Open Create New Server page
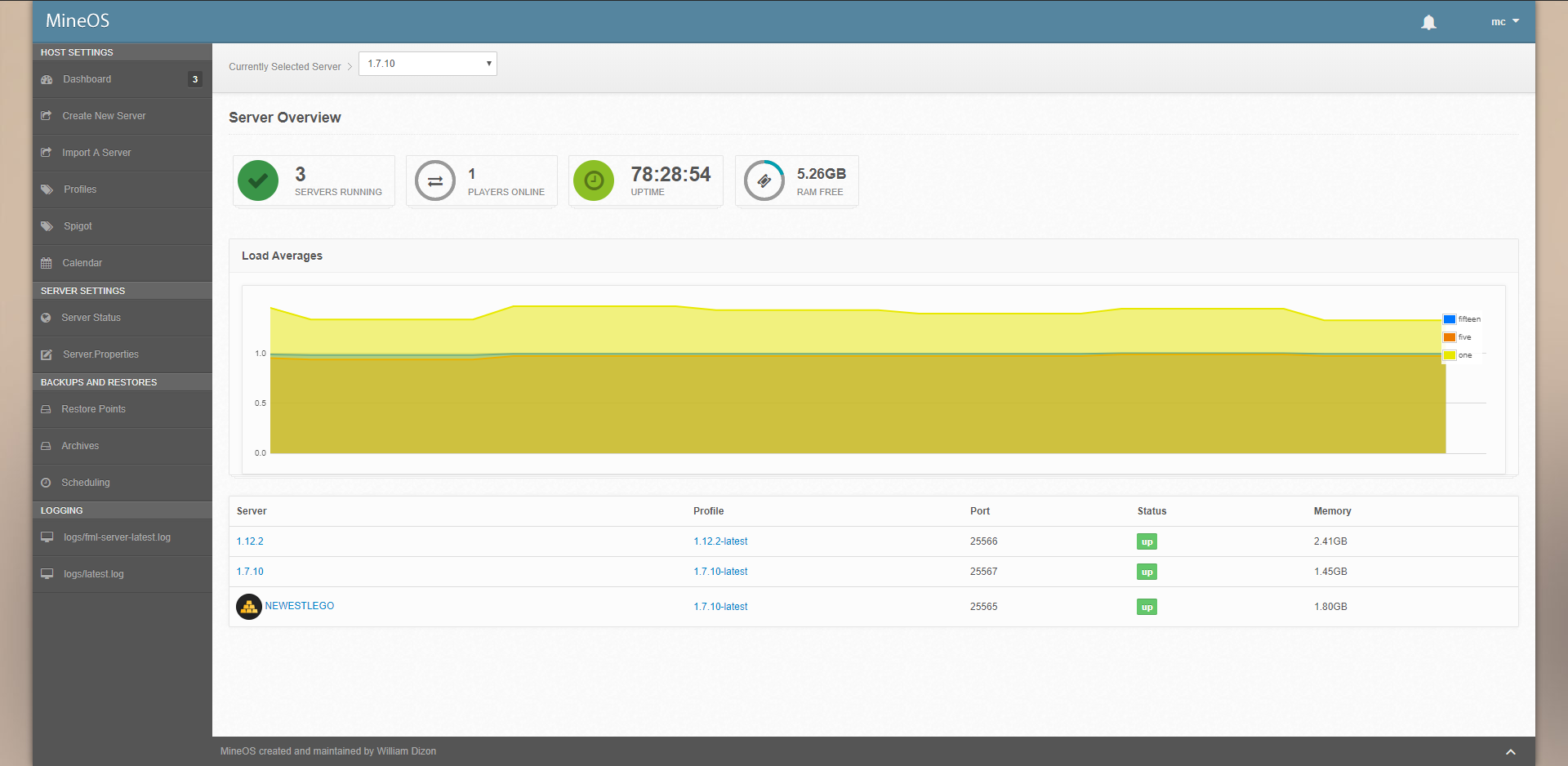Screen dimensions: 1568x766 coord(104,116)
